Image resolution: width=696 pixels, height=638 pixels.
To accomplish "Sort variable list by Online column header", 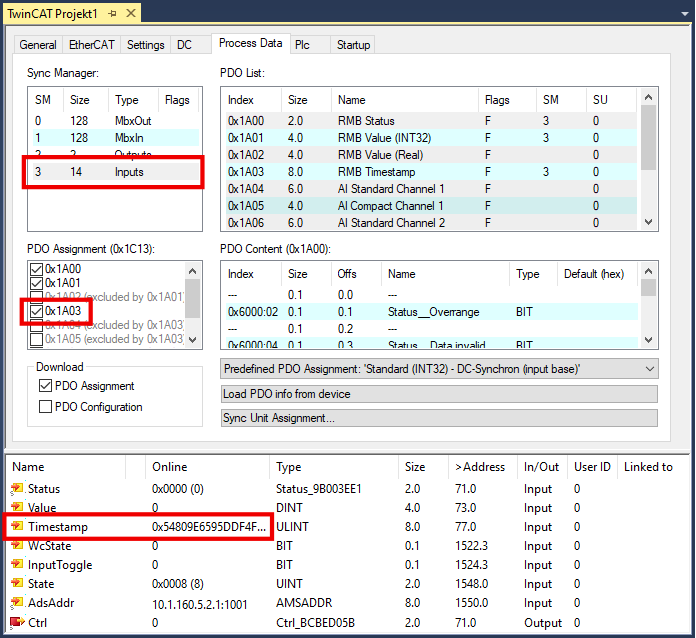I will (207, 467).
